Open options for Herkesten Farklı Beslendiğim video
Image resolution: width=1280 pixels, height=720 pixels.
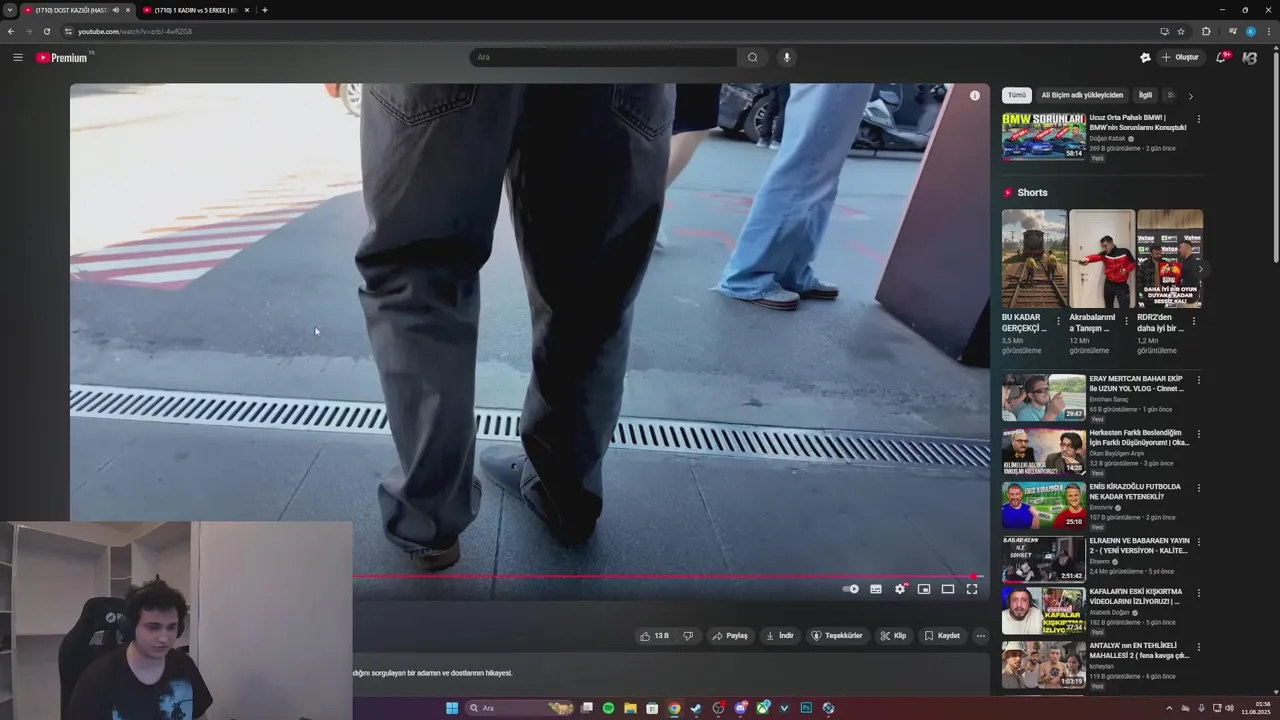(1199, 434)
